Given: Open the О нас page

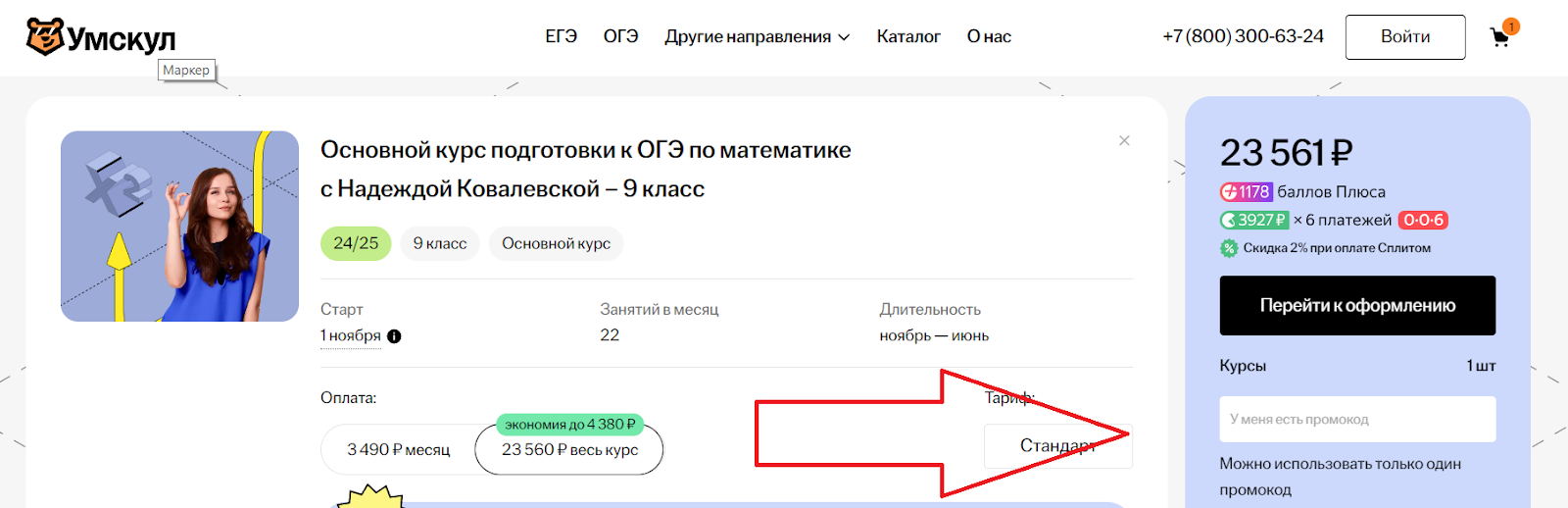Looking at the screenshot, I should (x=989, y=36).
